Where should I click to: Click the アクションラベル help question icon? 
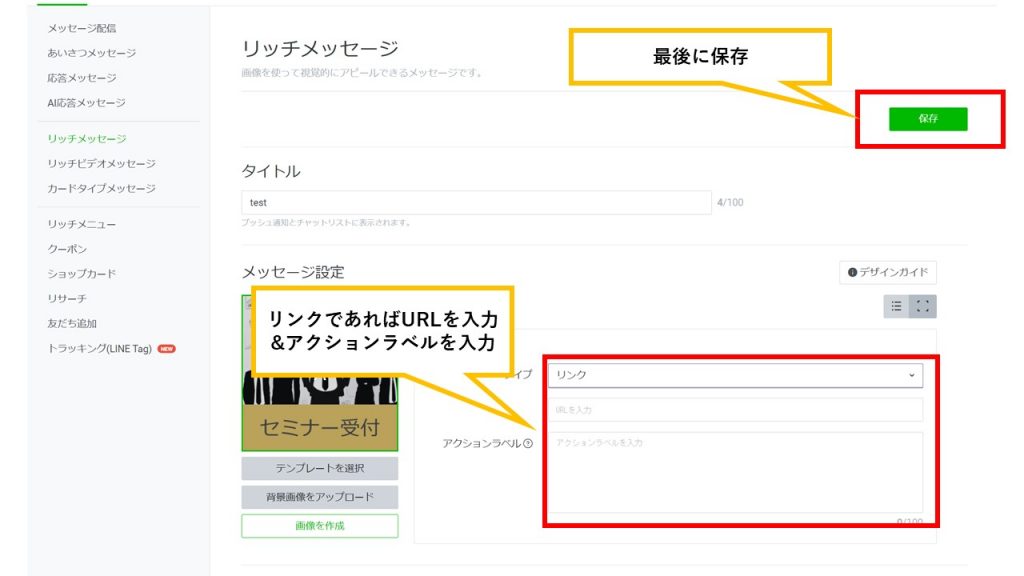(x=528, y=444)
